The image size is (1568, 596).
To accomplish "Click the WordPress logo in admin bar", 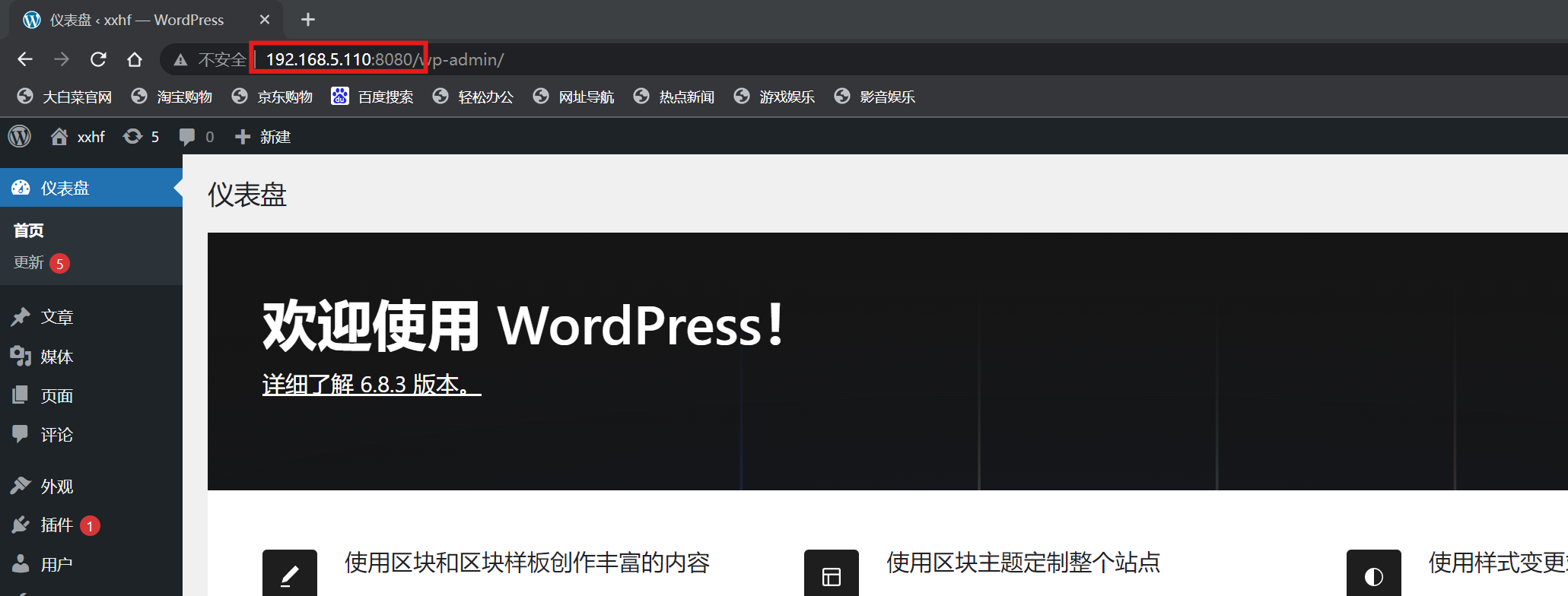I will pyautogui.click(x=20, y=137).
